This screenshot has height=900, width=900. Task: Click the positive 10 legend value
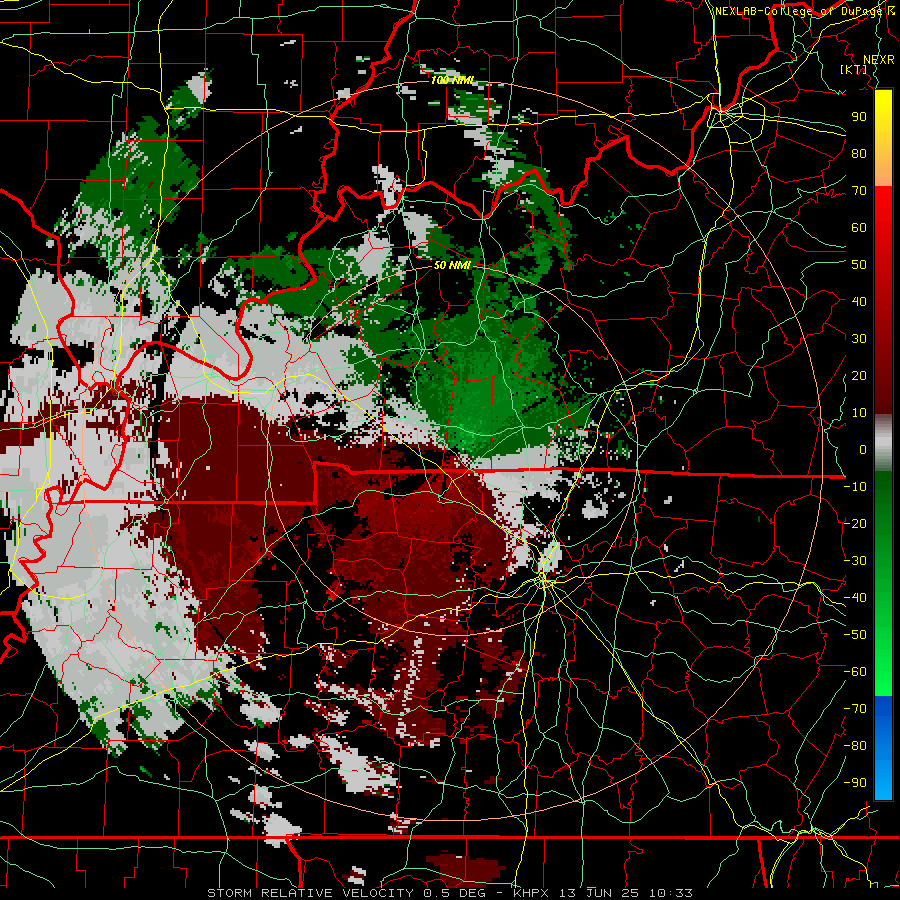tap(859, 413)
